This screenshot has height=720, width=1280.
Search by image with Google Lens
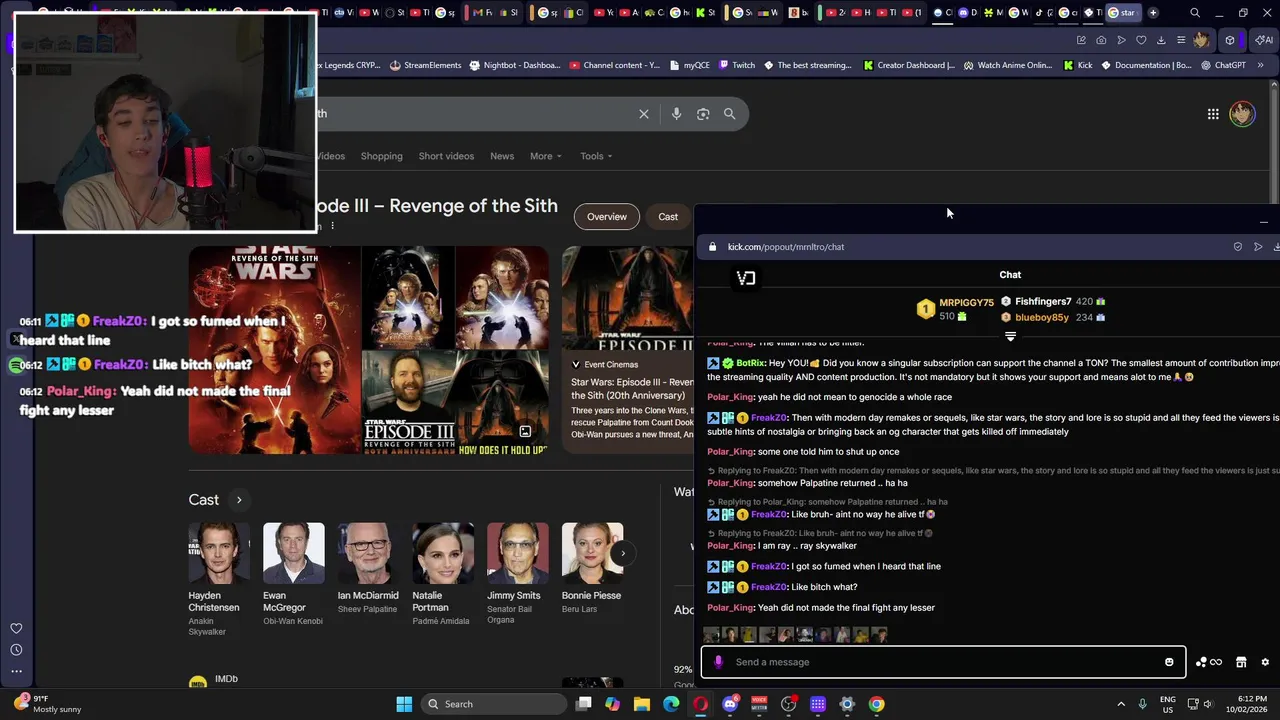tap(703, 114)
